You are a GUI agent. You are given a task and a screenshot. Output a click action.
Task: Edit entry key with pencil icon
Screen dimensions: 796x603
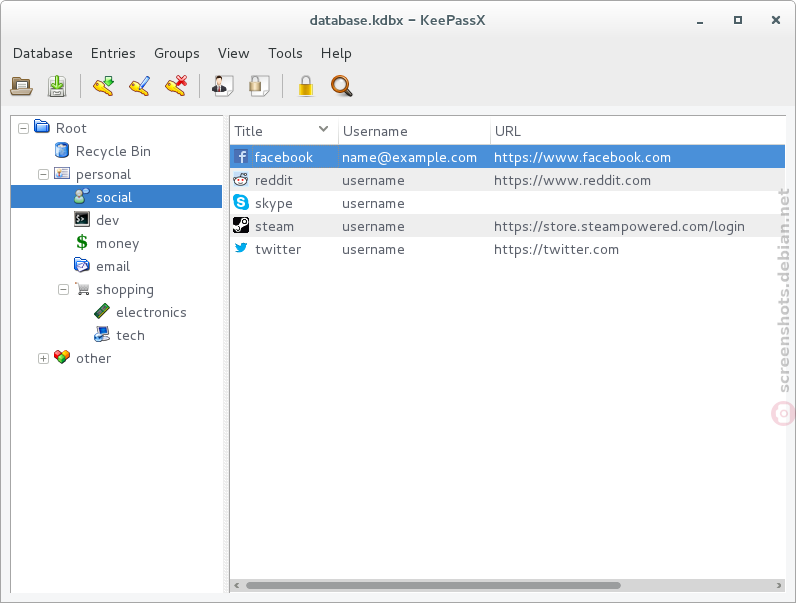pos(140,86)
